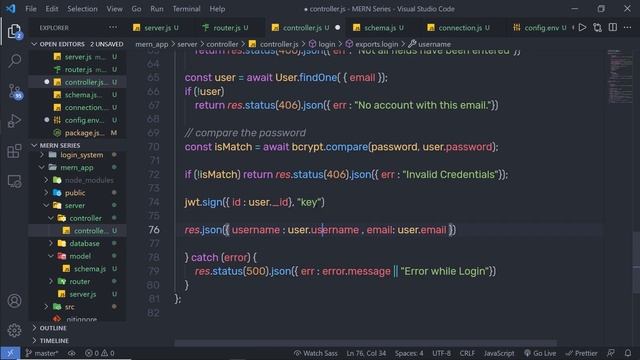
Task: Click the Run Code play icon
Action: [x=582, y=28]
